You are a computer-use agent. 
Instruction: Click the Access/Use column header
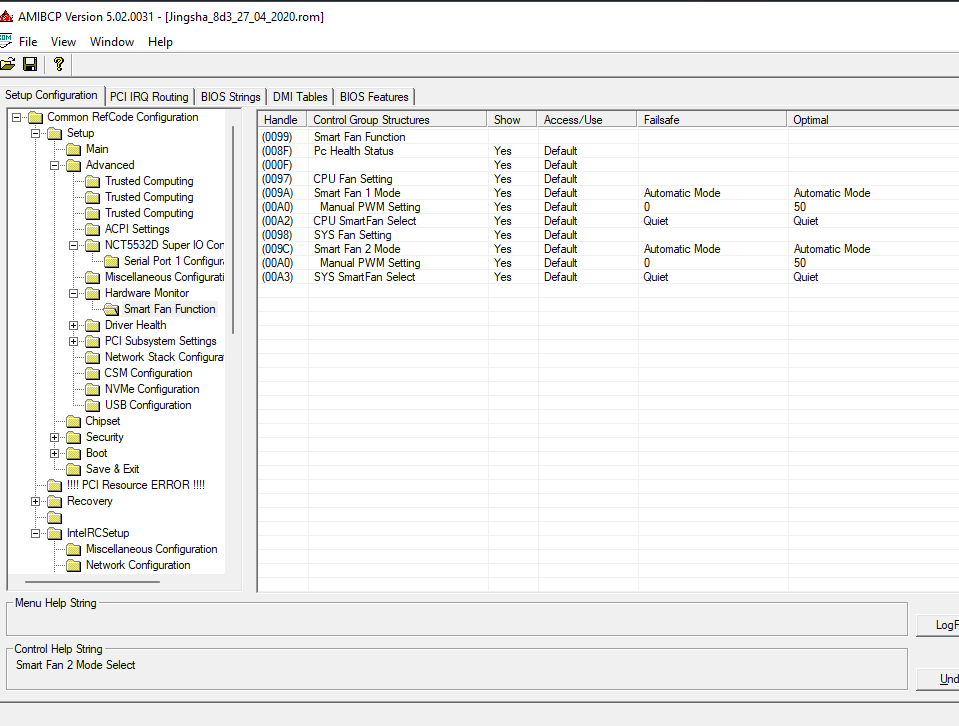pos(587,120)
